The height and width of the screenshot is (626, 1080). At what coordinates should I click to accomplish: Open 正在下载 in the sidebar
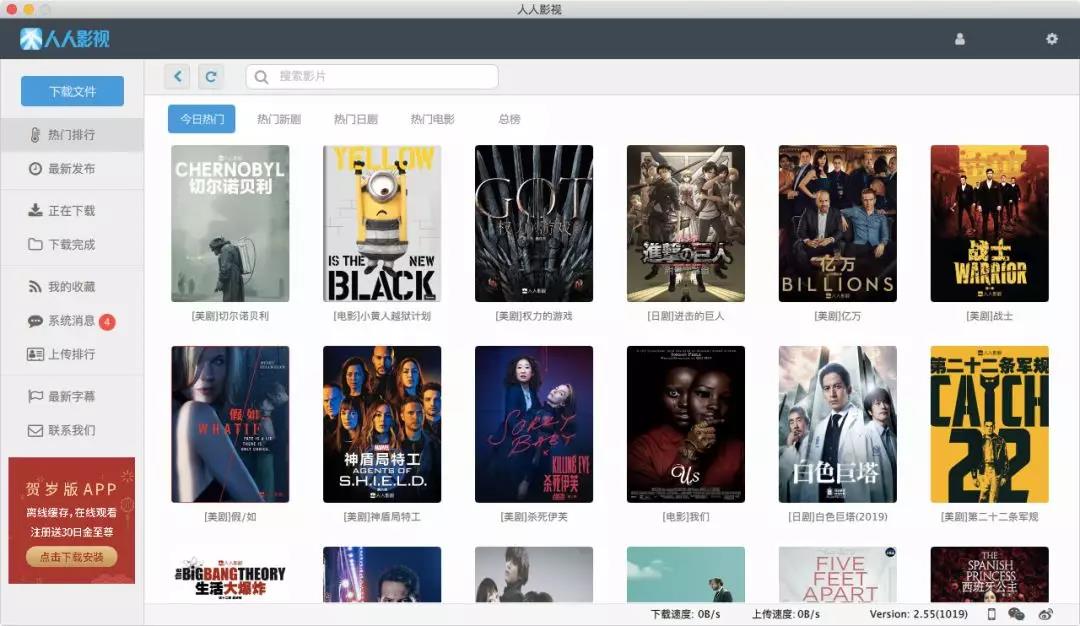[x=72, y=210]
